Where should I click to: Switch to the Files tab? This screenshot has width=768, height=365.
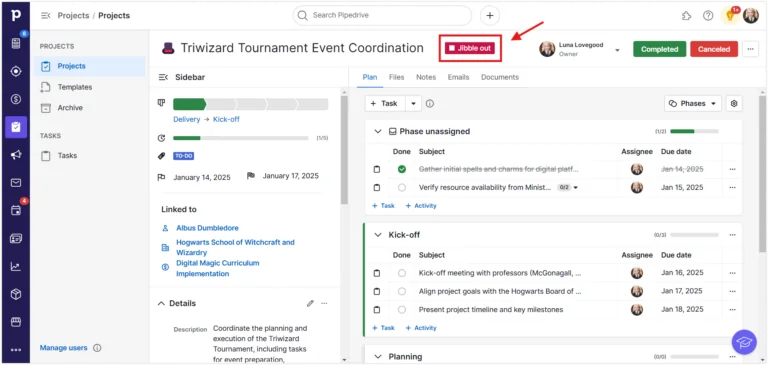click(397, 77)
